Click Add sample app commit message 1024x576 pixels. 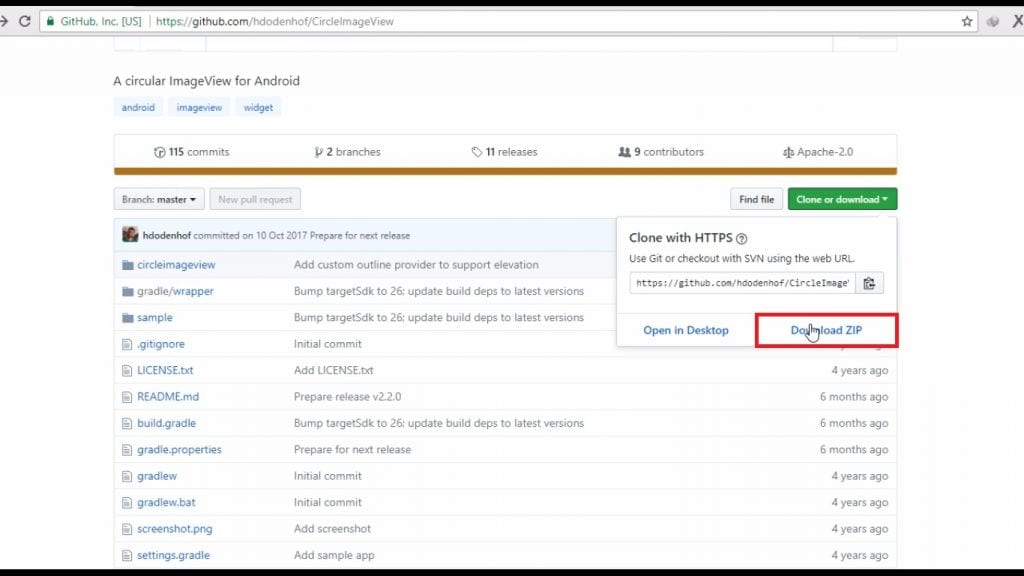(334, 555)
